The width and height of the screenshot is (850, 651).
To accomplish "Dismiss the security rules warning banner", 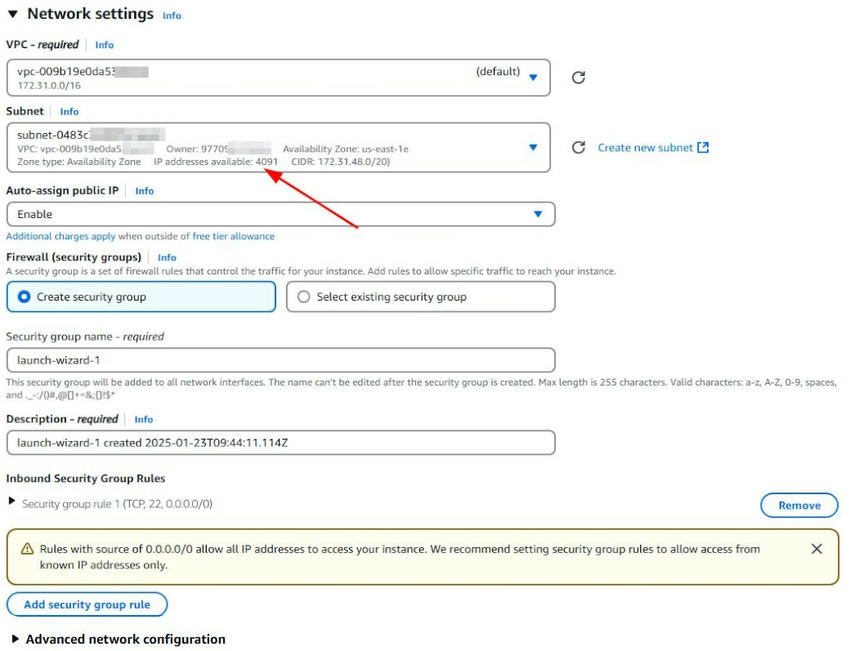I will coord(817,548).
